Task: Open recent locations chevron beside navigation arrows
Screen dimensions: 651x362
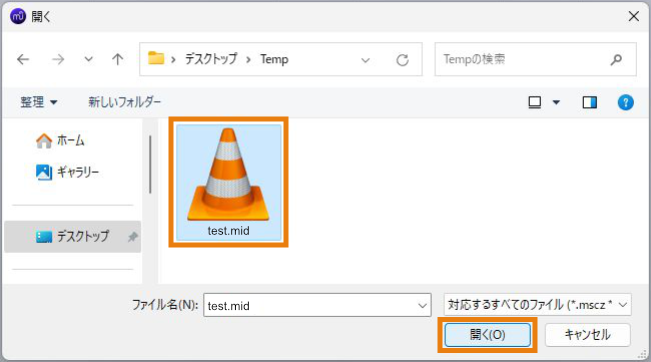Action: click(x=88, y=59)
